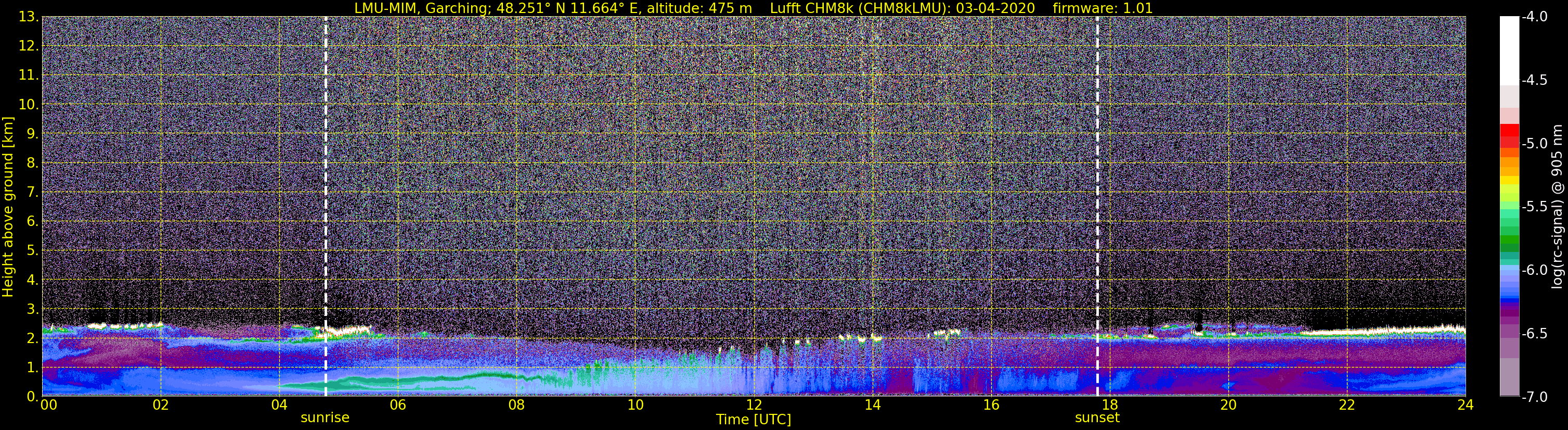The image size is (1568, 430).
Task: Click the "18" time axis tick label
Action: (x=1110, y=405)
